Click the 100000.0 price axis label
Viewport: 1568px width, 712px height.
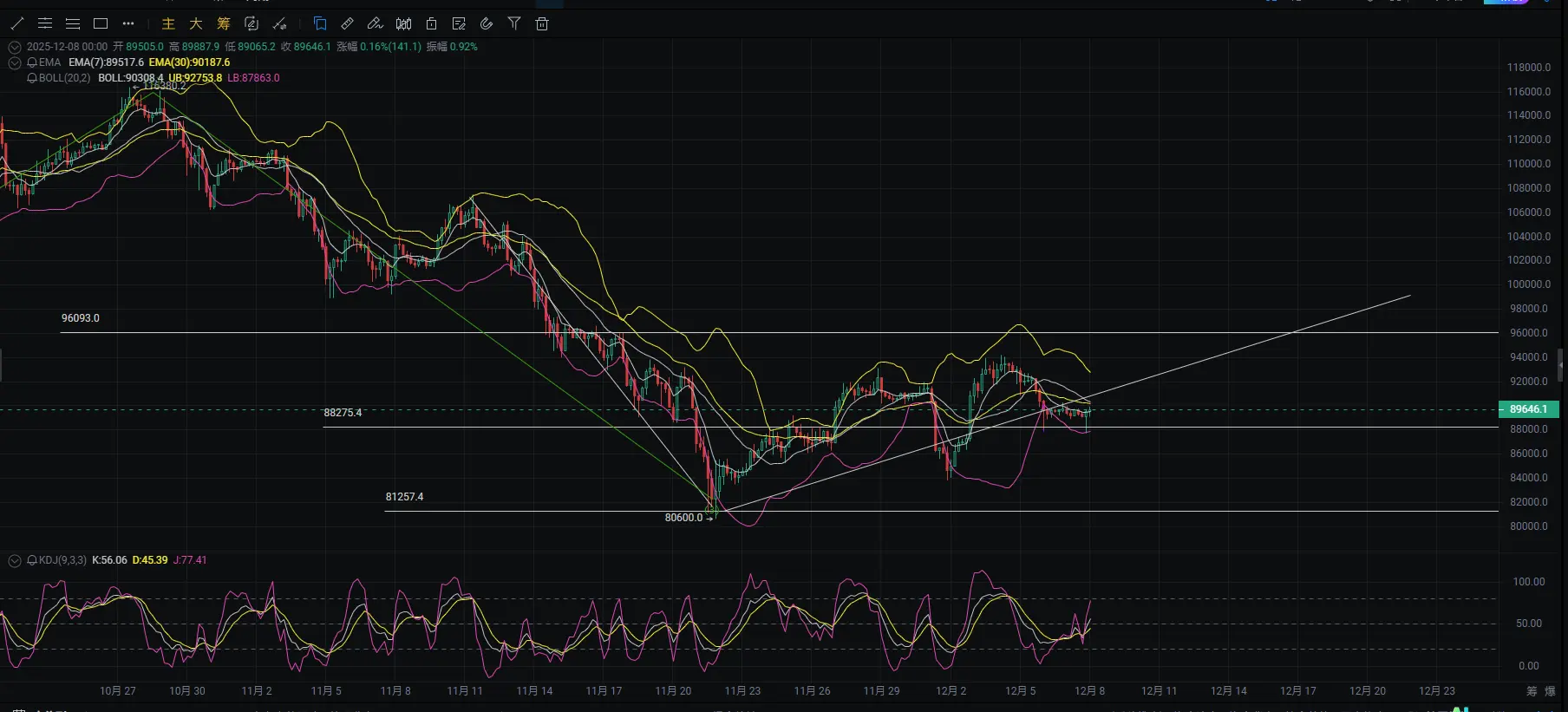point(1529,284)
